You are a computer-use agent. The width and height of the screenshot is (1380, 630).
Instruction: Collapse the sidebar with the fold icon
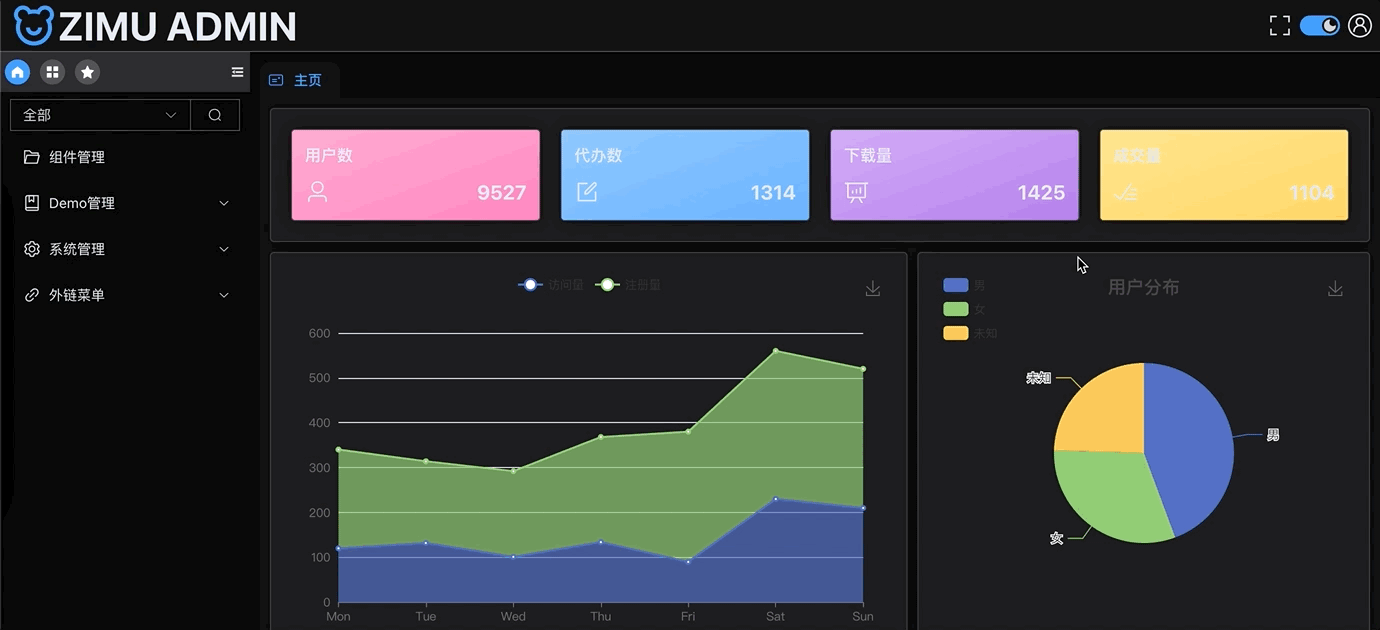pos(237,72)
